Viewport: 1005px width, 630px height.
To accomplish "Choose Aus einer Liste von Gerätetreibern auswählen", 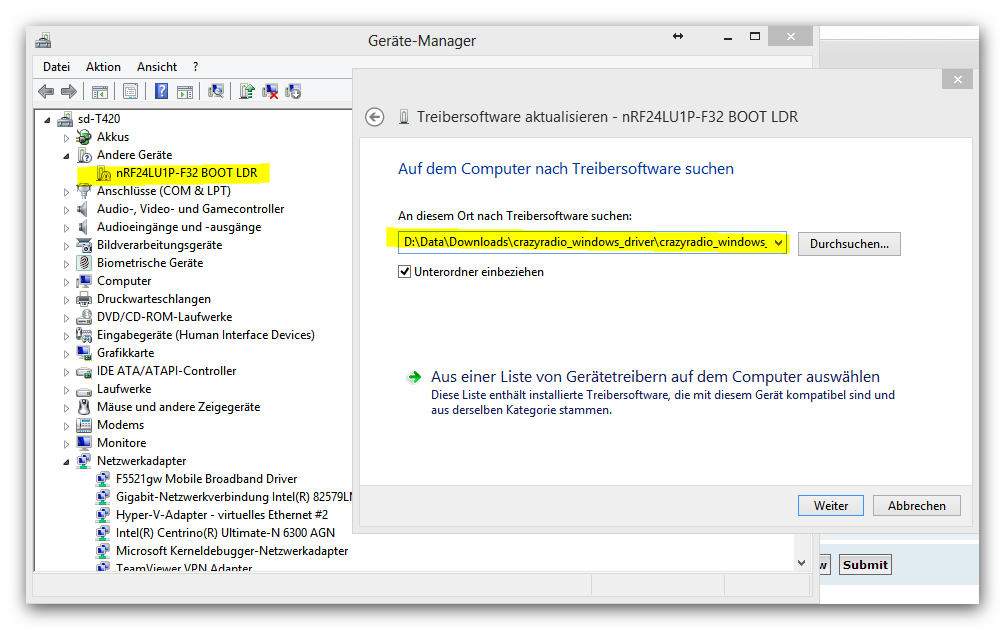I will coord(655,377).
